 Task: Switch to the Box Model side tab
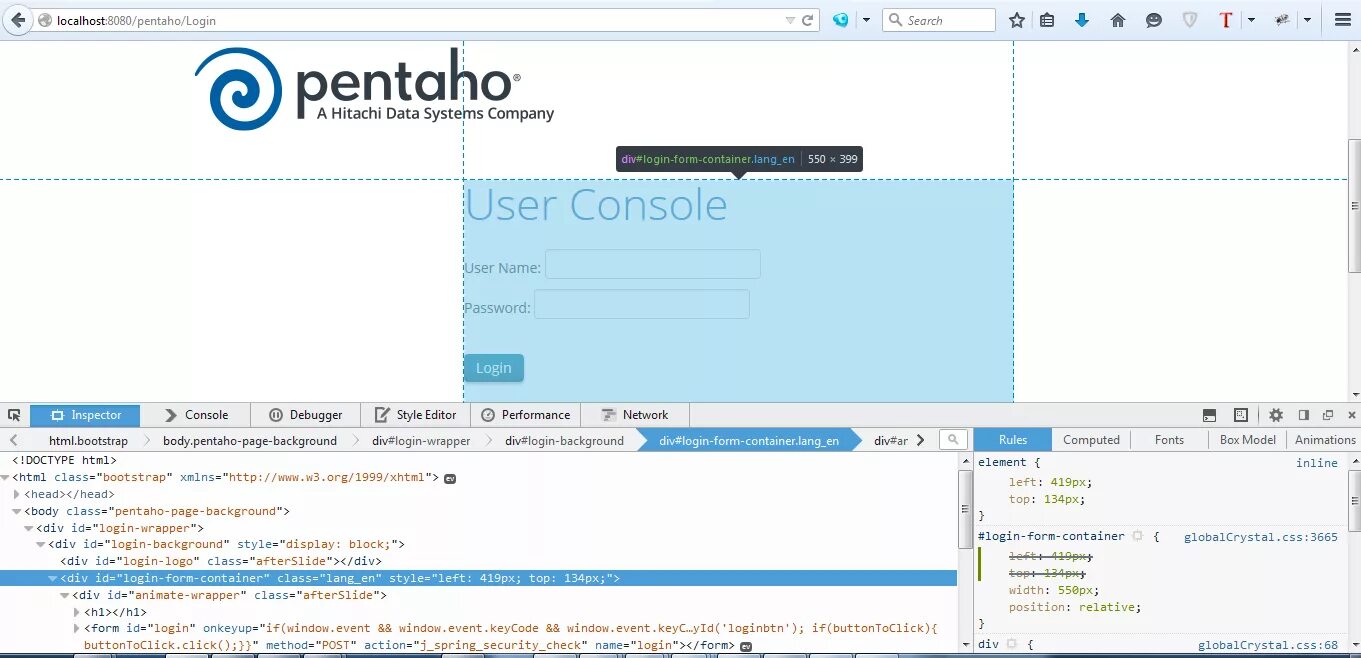(1248, 440)
